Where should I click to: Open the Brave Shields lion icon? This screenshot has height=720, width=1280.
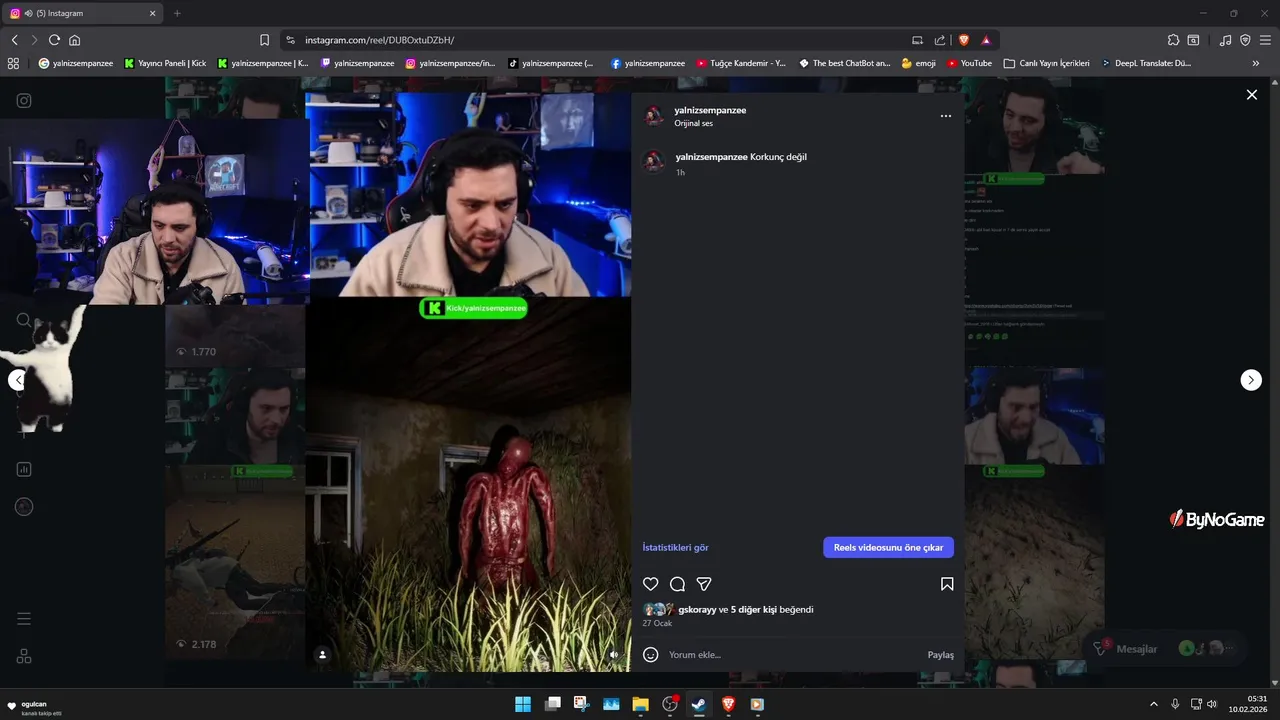(964, 40)
